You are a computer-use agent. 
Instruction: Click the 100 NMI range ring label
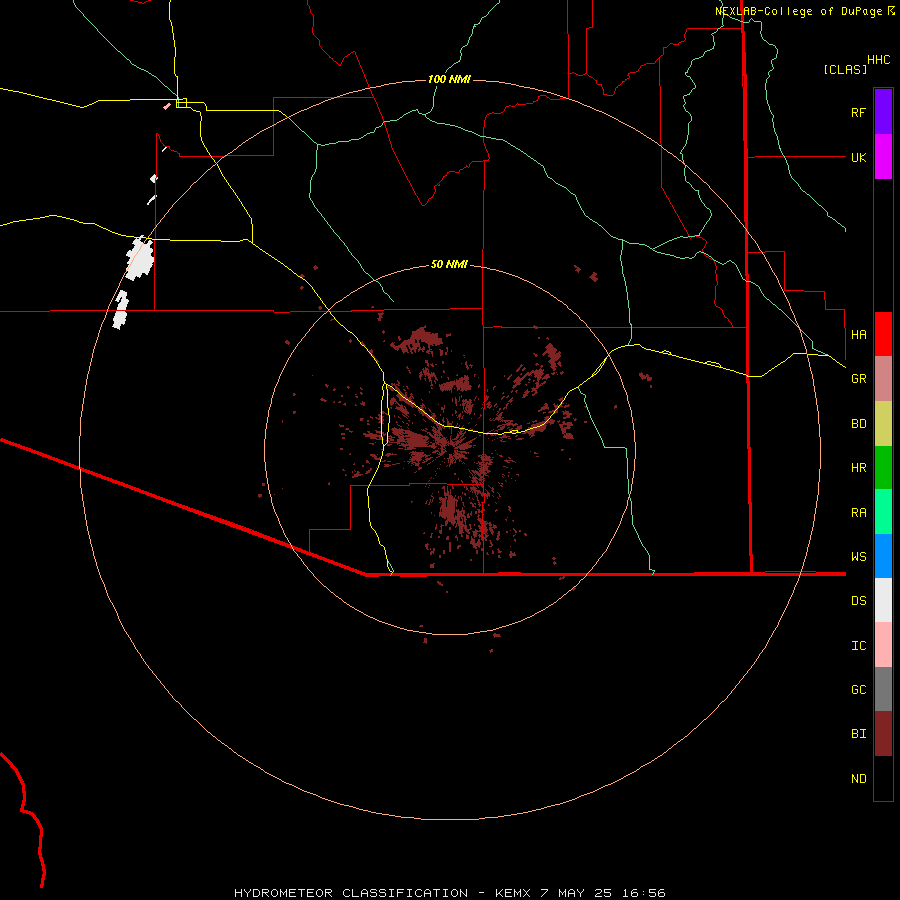click(449, 79)
